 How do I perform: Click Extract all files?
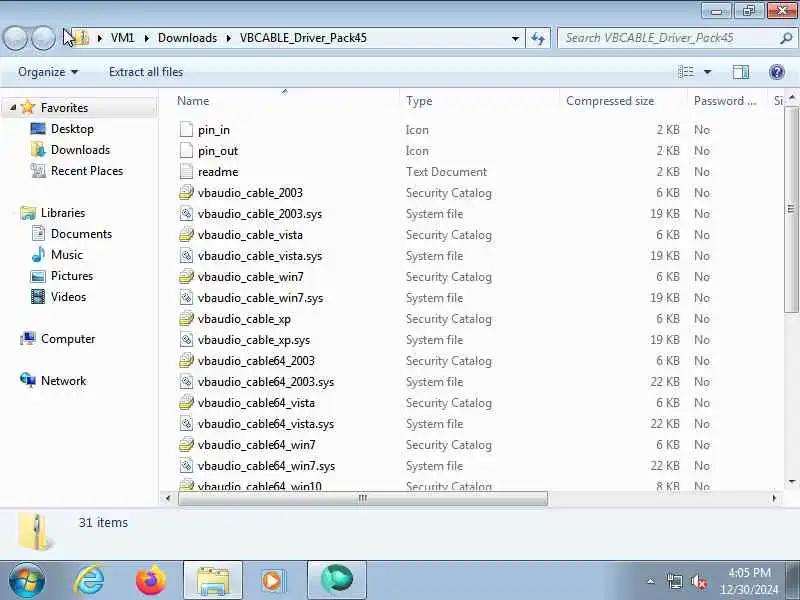click(146, 72)
